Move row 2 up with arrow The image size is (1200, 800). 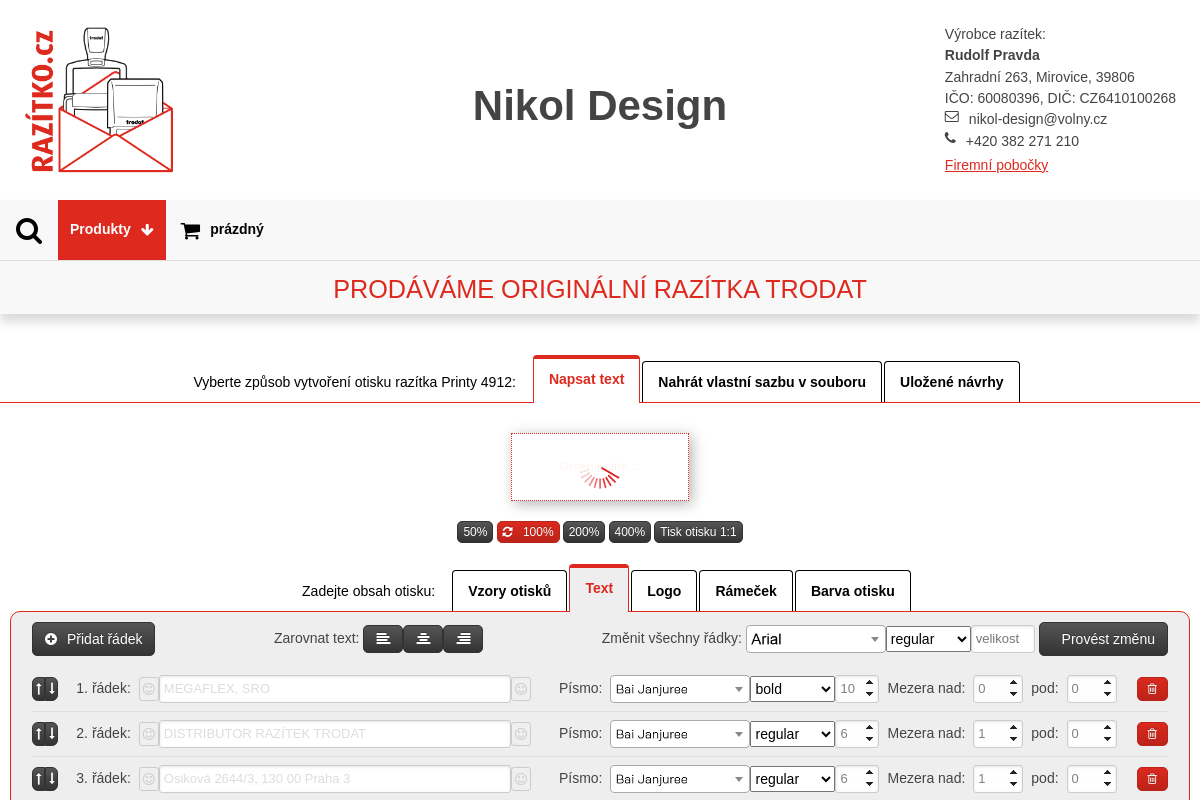tap(39, 734)
